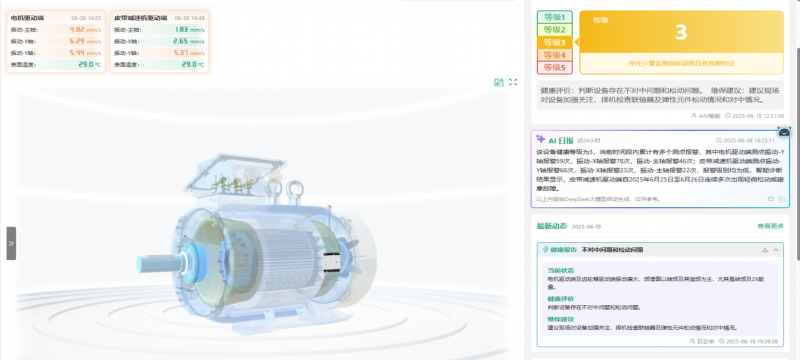Screen dimensions: 800x360
Task: Select the 5.37 mm/s Y-axis vibration value
Action: click(189, 53)
